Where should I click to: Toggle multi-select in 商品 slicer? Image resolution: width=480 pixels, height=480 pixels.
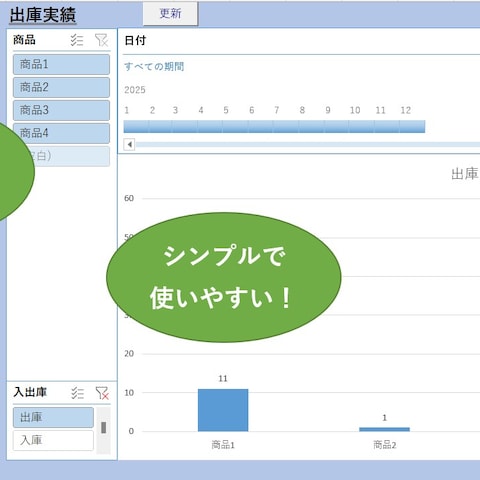tap(77, 40)
